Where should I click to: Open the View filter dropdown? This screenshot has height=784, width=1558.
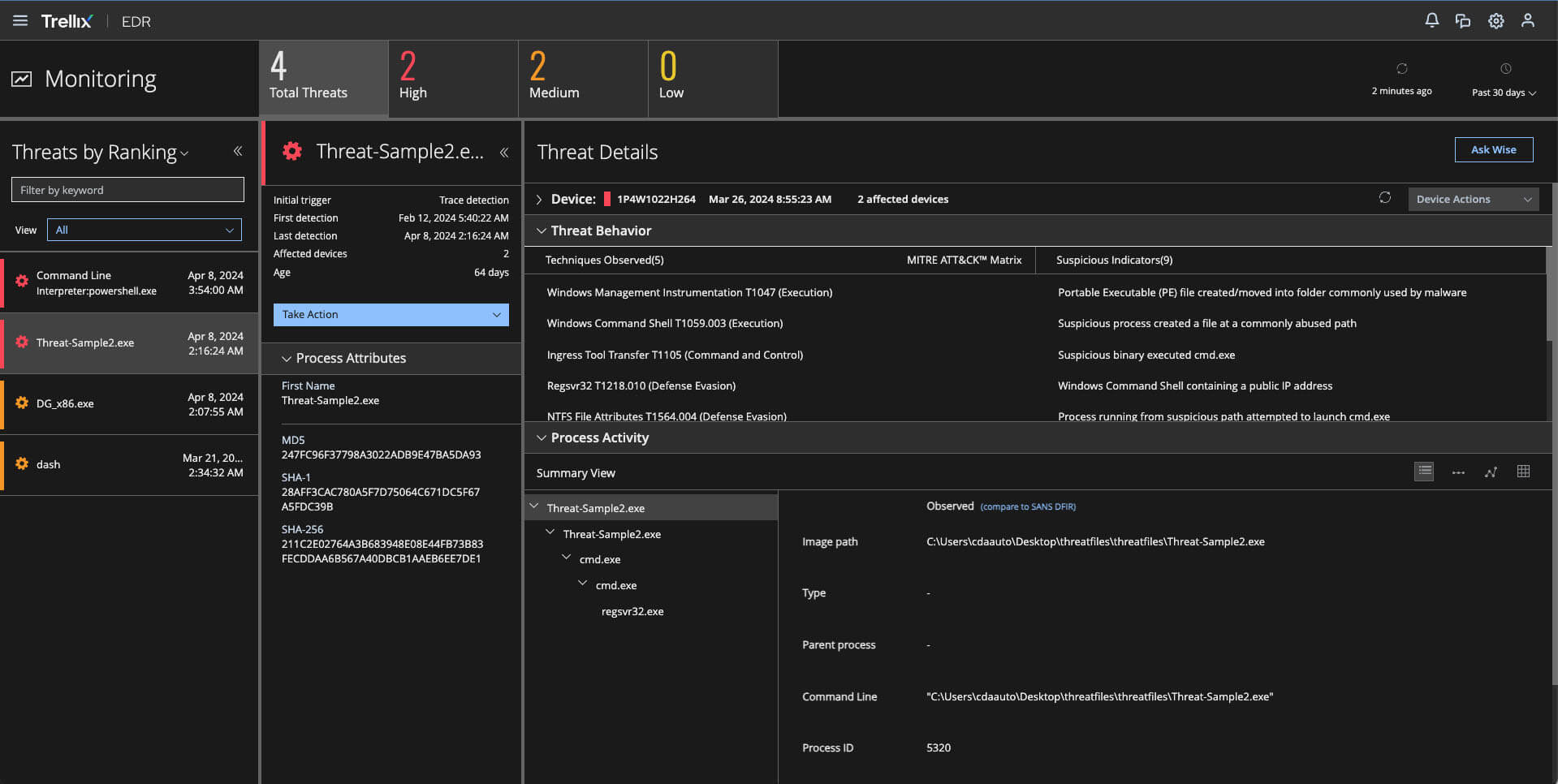144,230
